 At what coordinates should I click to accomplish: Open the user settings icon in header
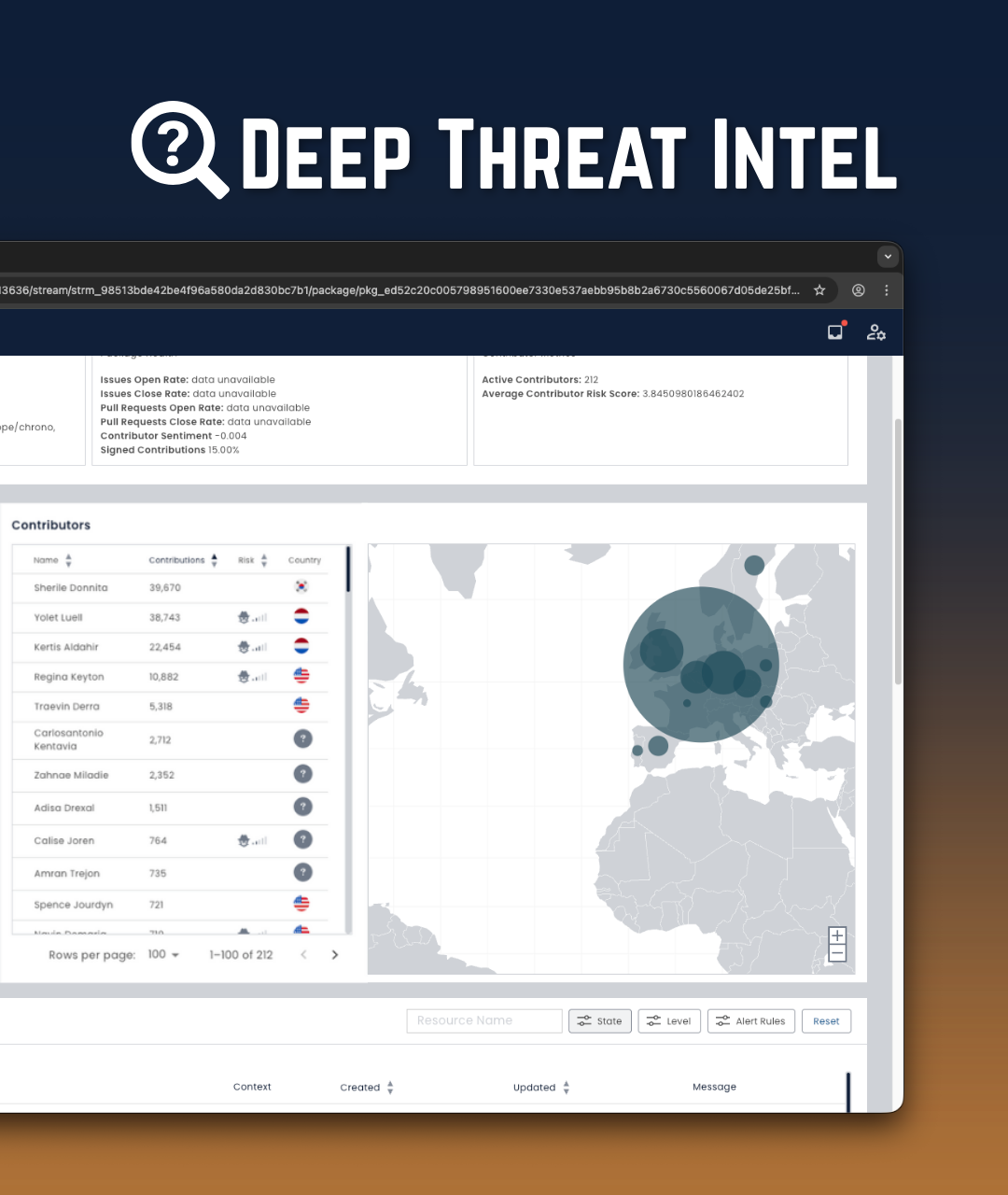875,332
